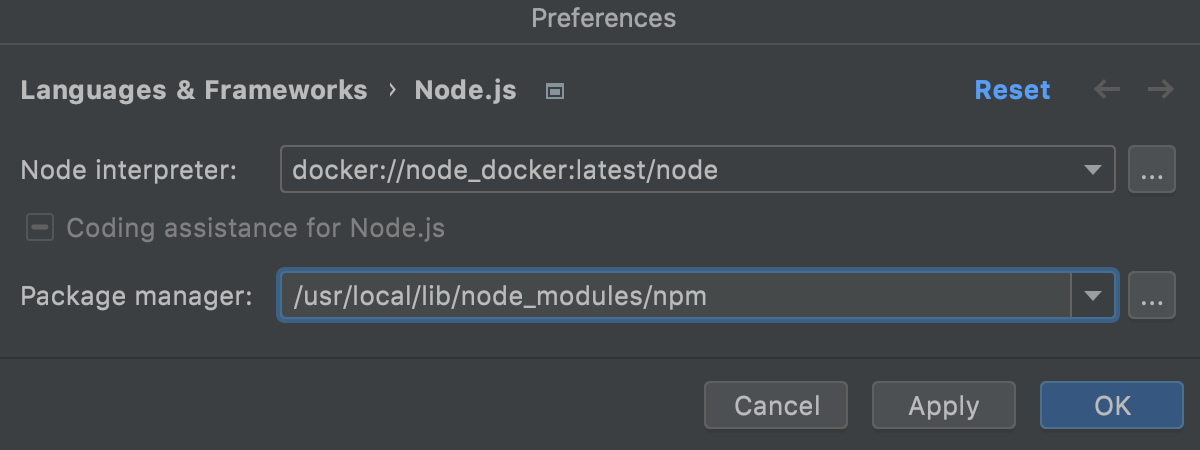Apply the Node.js settings
The width and height of the screenshot is (1200, 450).
pos(943,405)
